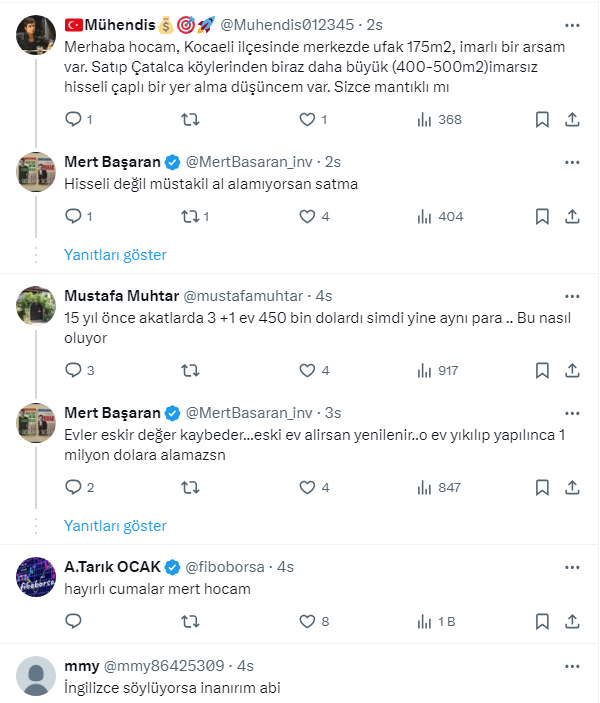Open more options menu on mmy's tweet
This screenshot has height=703, width=600.
click(571, 665)
